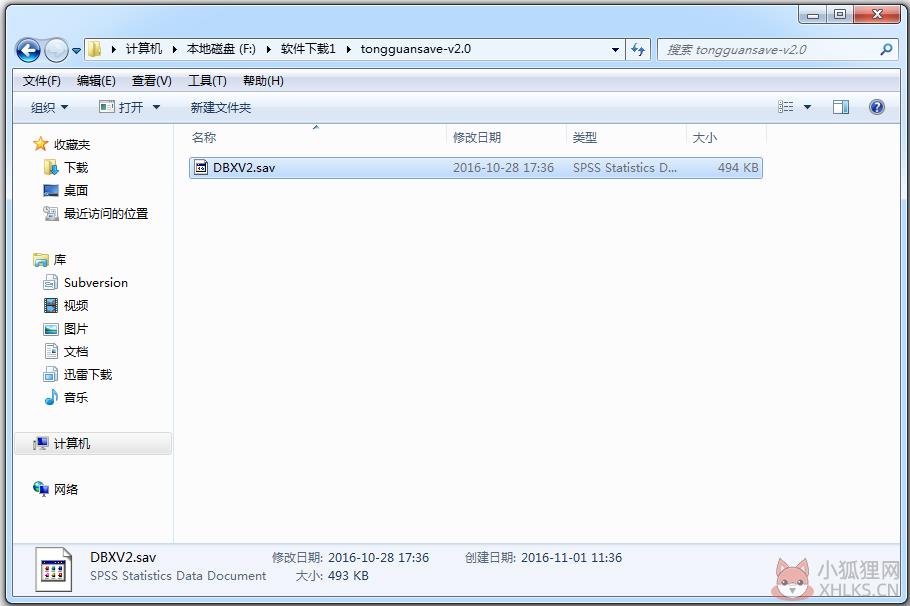Change view with the view icon
This screenshot has width=910, height=606.
[x=785, y=107]
